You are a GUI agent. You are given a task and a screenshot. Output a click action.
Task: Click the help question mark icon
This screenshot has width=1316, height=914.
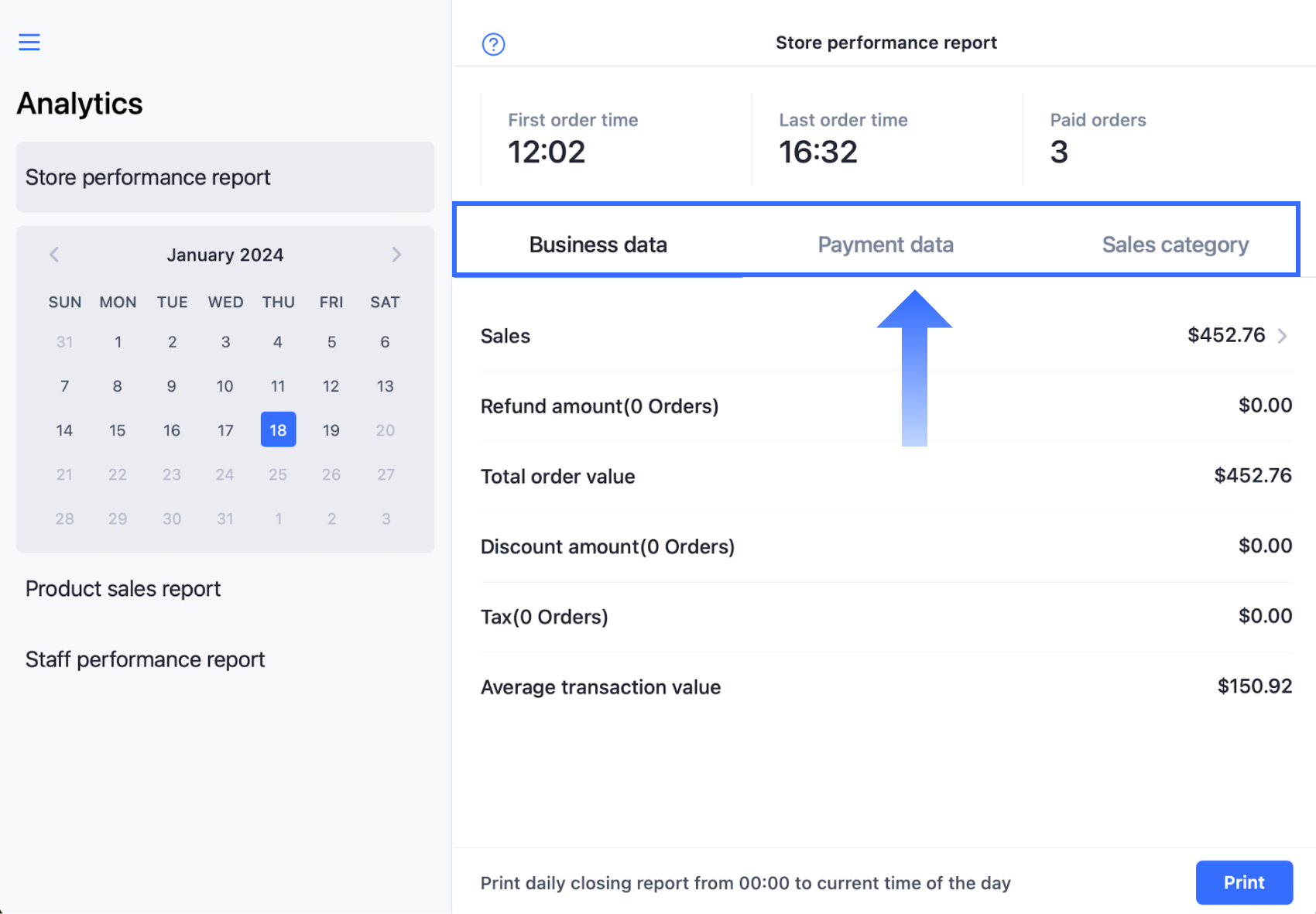click(493, 44)
